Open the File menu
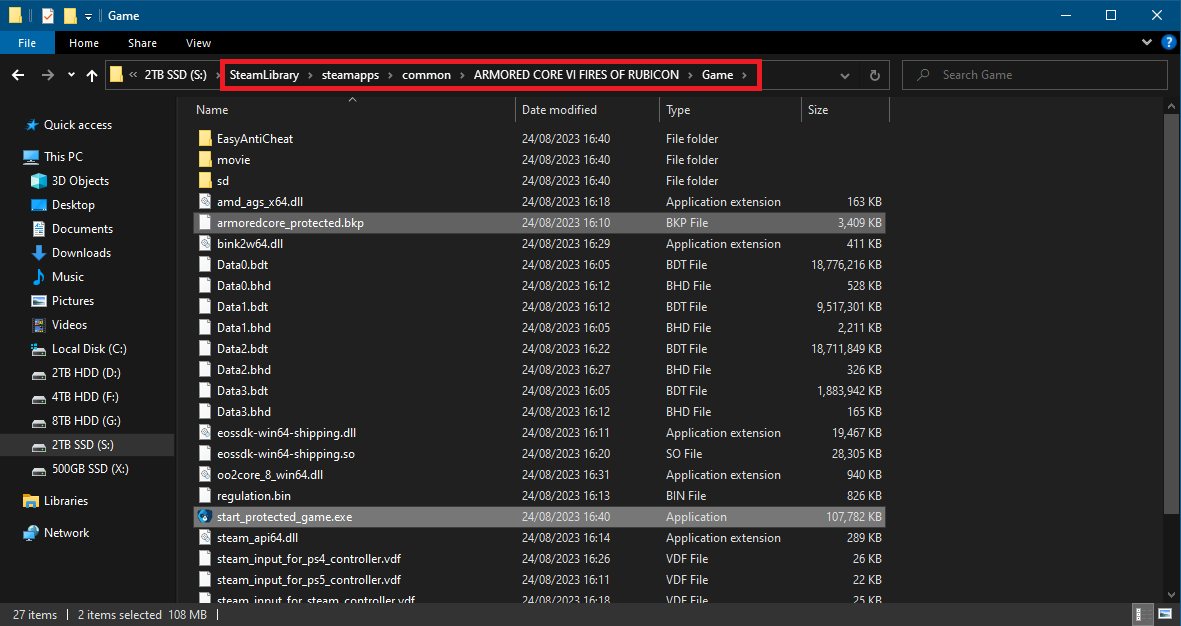 point(27,43)
